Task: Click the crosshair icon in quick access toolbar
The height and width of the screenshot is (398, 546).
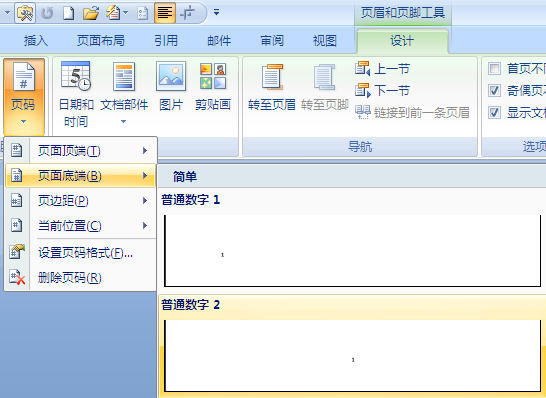Action: point(188,14)
